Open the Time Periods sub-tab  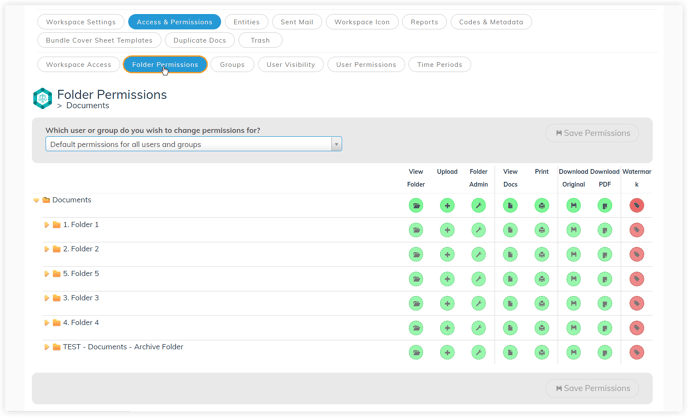(440, 65)
